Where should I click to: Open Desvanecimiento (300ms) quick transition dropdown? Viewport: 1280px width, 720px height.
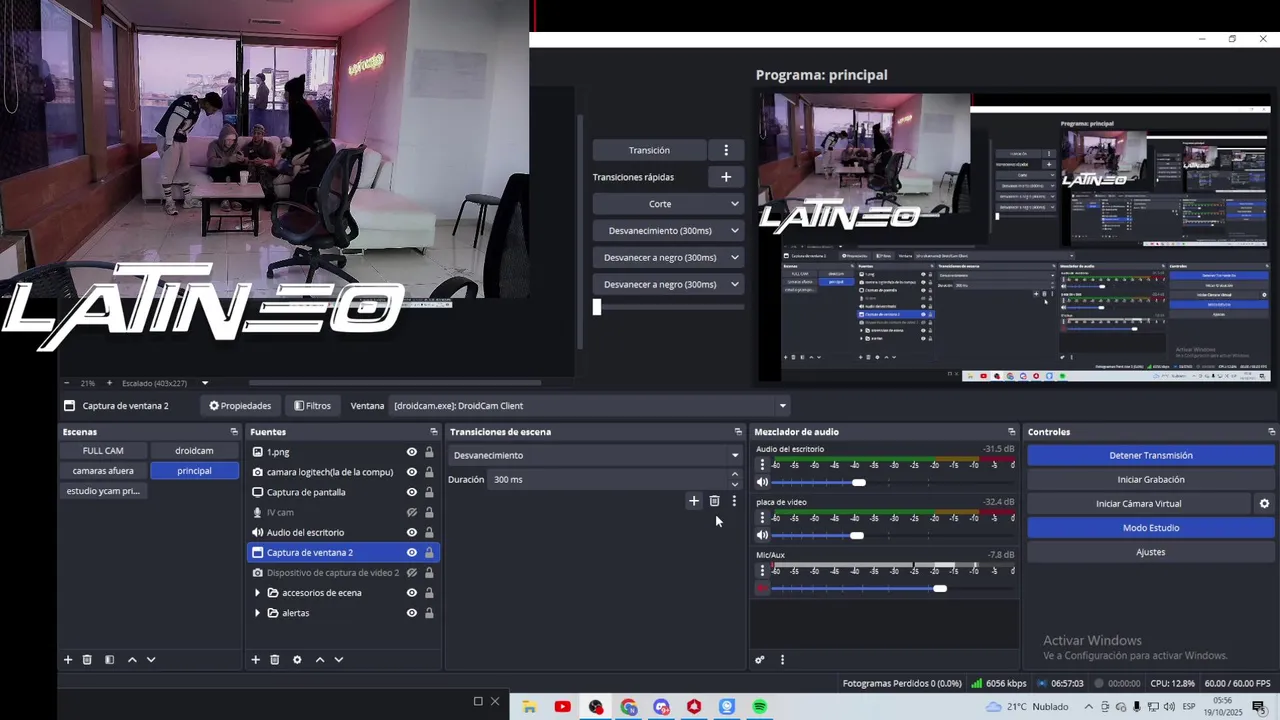(668, 231)
